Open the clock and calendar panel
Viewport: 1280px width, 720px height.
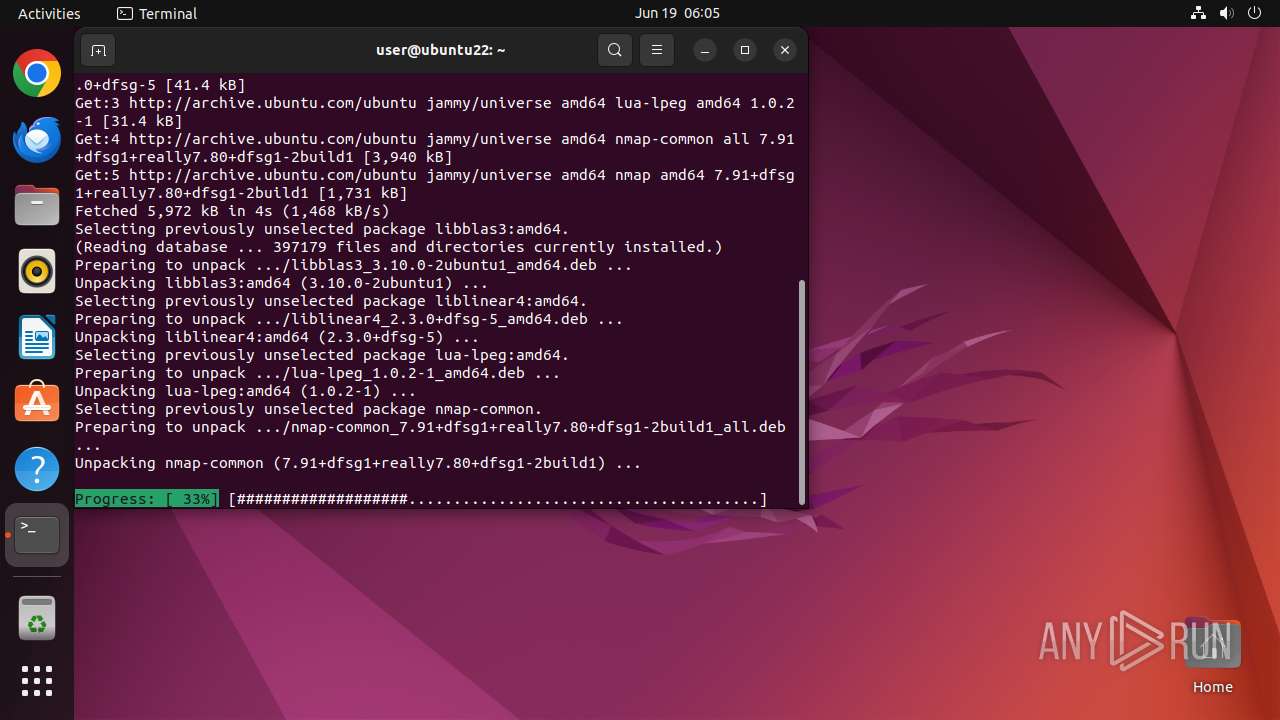click(677, 13)
